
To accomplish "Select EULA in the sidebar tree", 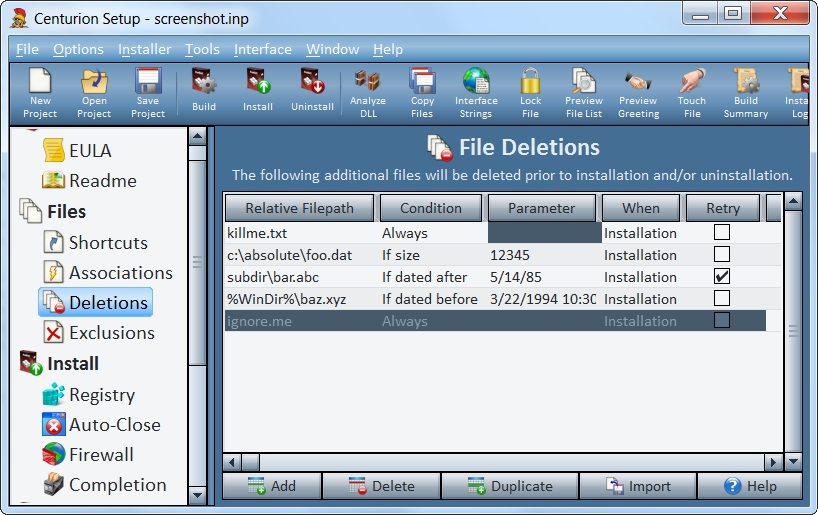I will 77,150.
